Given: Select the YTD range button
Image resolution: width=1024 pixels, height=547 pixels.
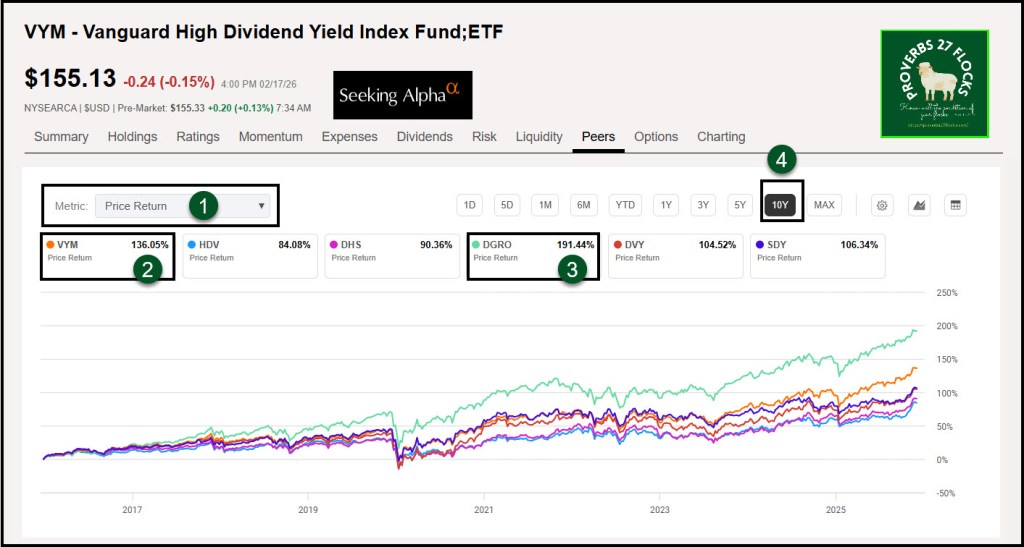Looking at the screenshot, I should click(x=625, y=205).
